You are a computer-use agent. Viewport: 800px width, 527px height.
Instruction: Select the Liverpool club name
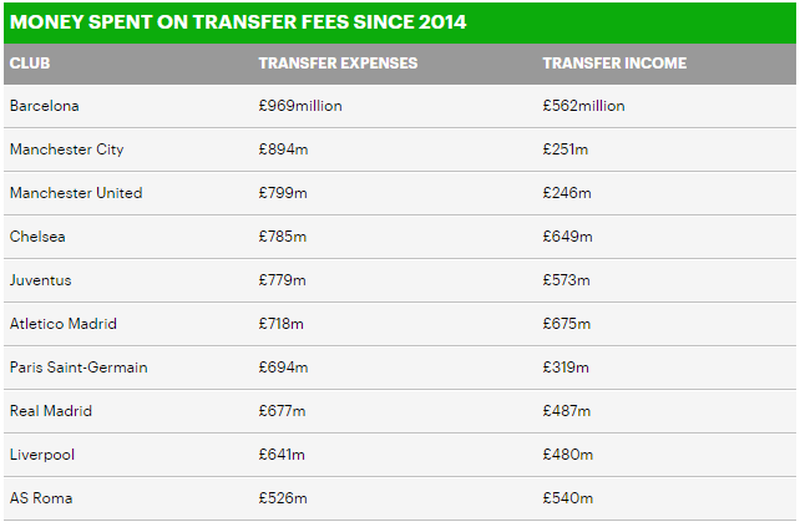(42, 455)
